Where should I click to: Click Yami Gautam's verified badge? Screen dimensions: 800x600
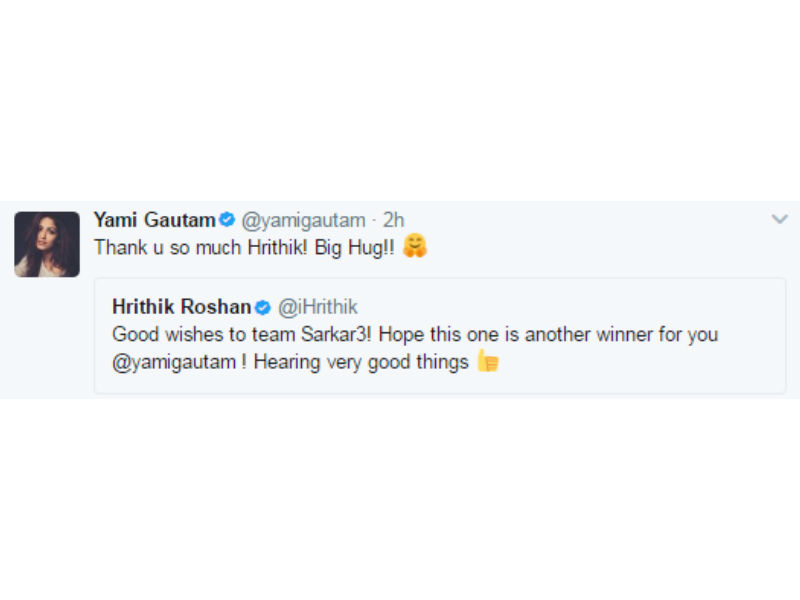(x=227, y=220)
